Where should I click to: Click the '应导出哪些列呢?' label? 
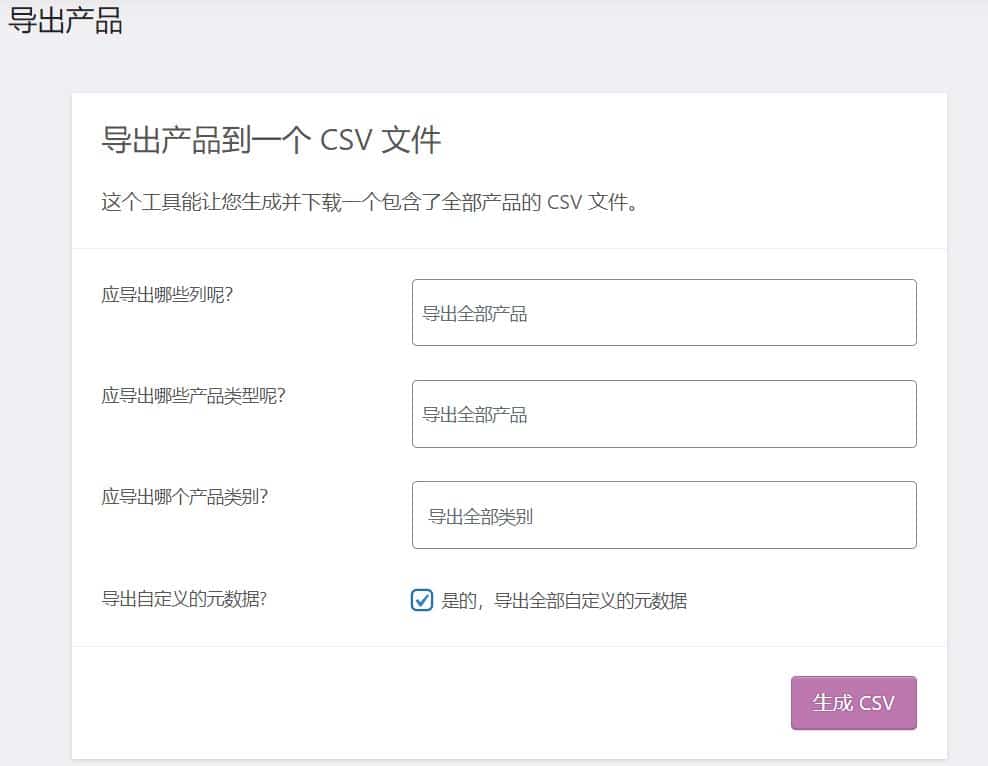coord(167,294)
